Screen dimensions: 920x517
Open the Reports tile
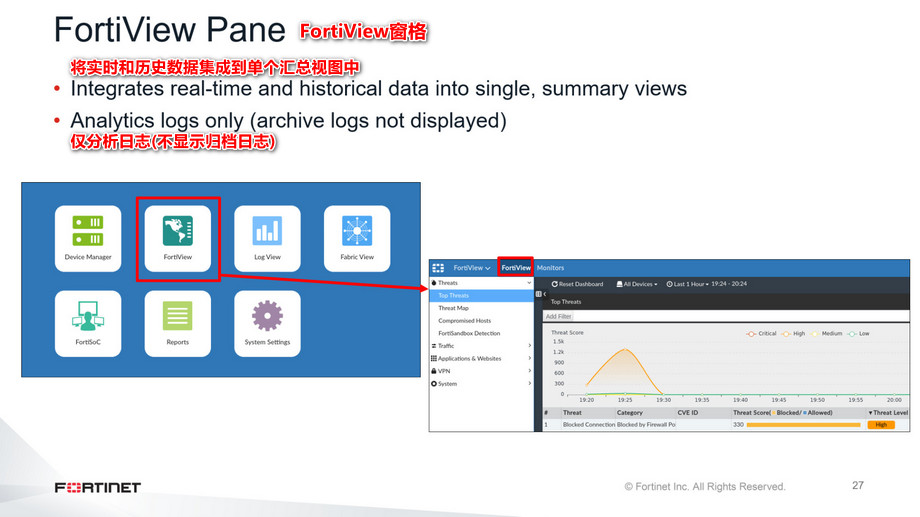tap(178, 323)
